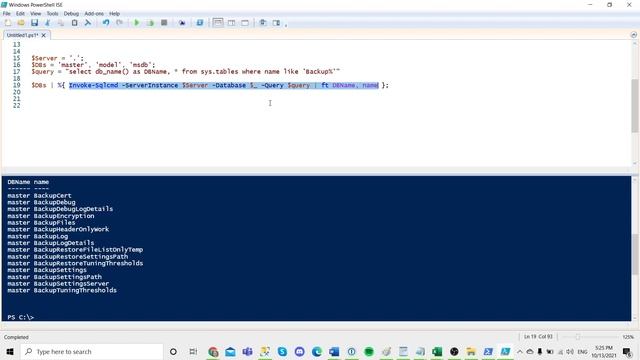Click the 'master BackupHeaderOnlyWork' output row
The width and height of the screenshot is (640, 360).
58,229
